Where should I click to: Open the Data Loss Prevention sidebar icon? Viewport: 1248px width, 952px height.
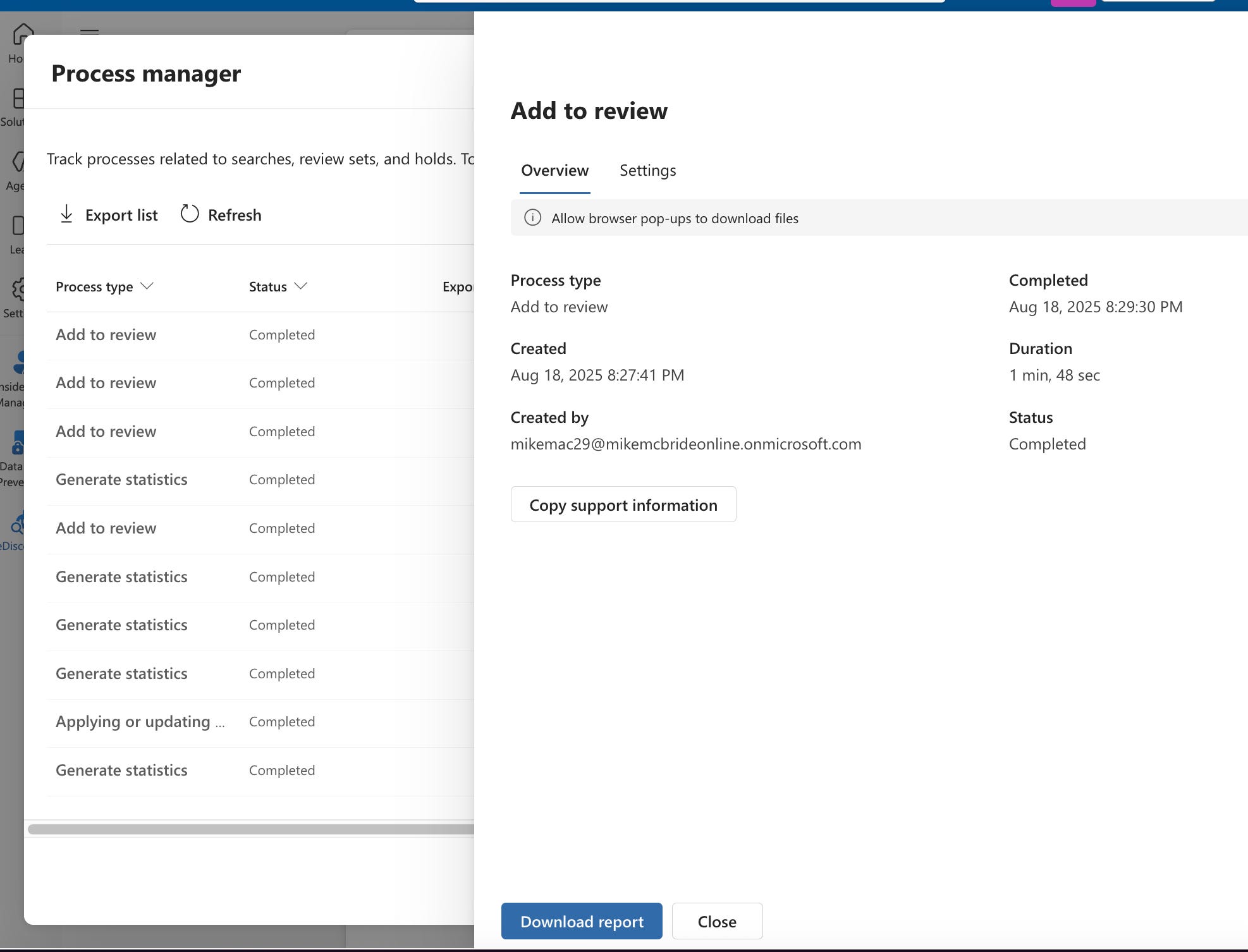pyautogui.click(x=18, y=444)
